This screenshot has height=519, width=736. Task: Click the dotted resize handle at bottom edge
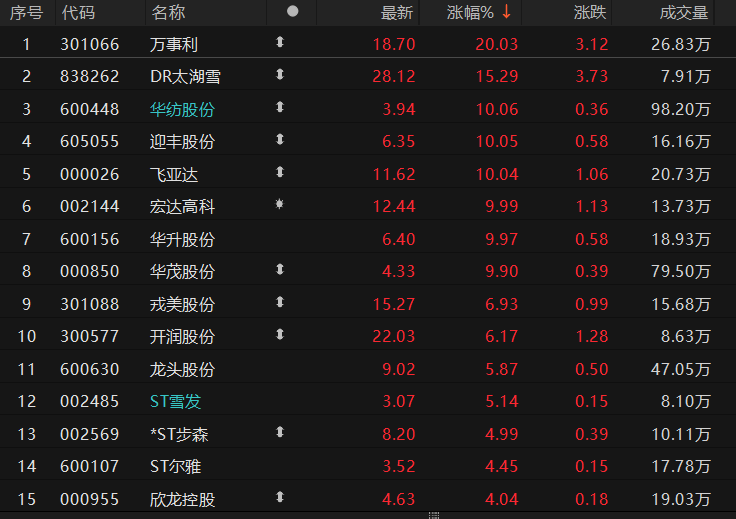433,514
